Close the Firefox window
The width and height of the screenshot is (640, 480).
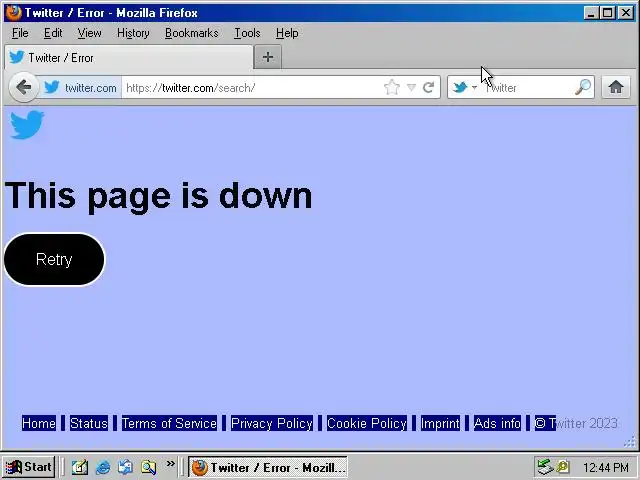[x=626, y=13]
